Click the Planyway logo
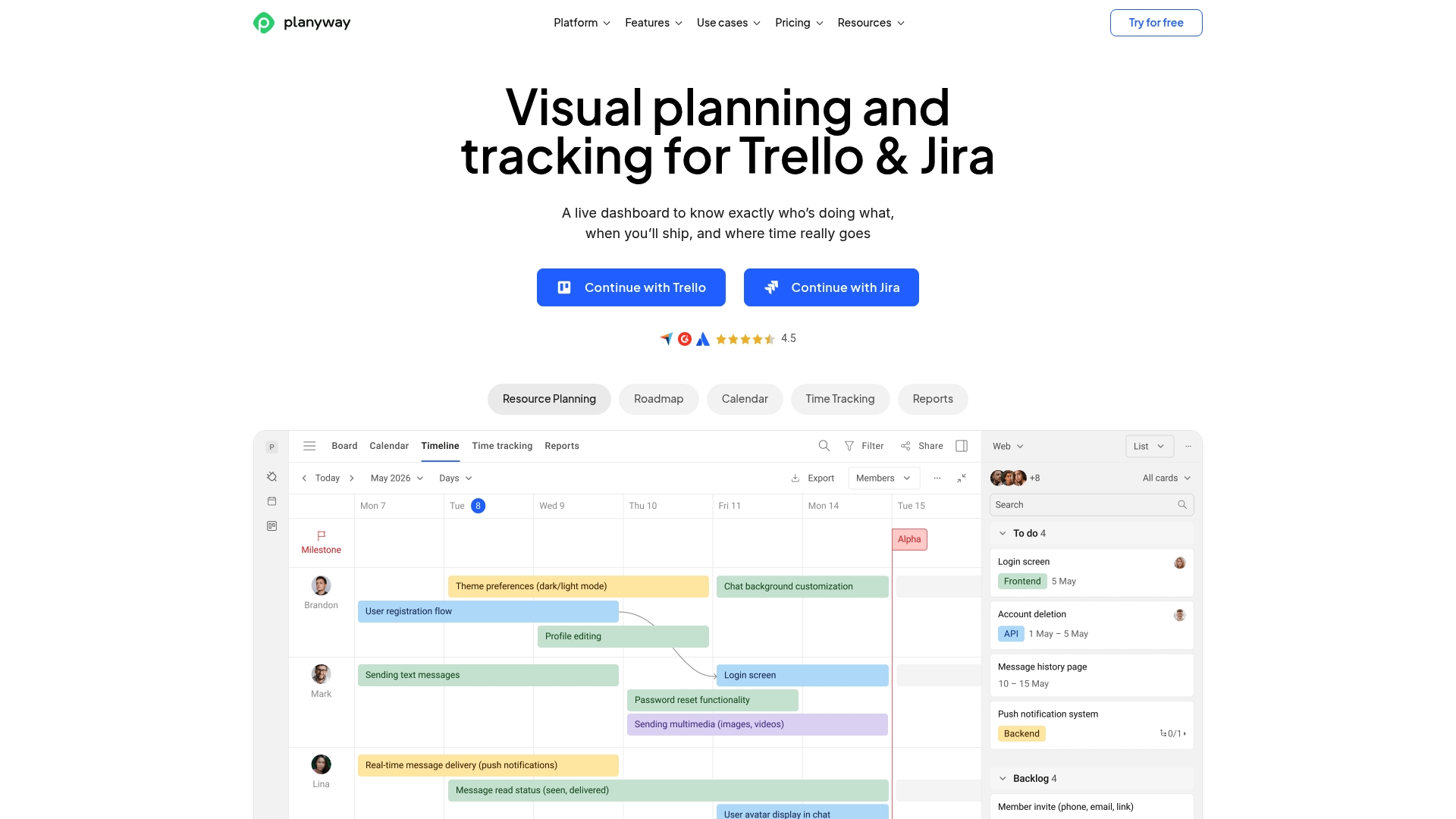This screenshot has height=819, width=1456. tap(302, 23)
